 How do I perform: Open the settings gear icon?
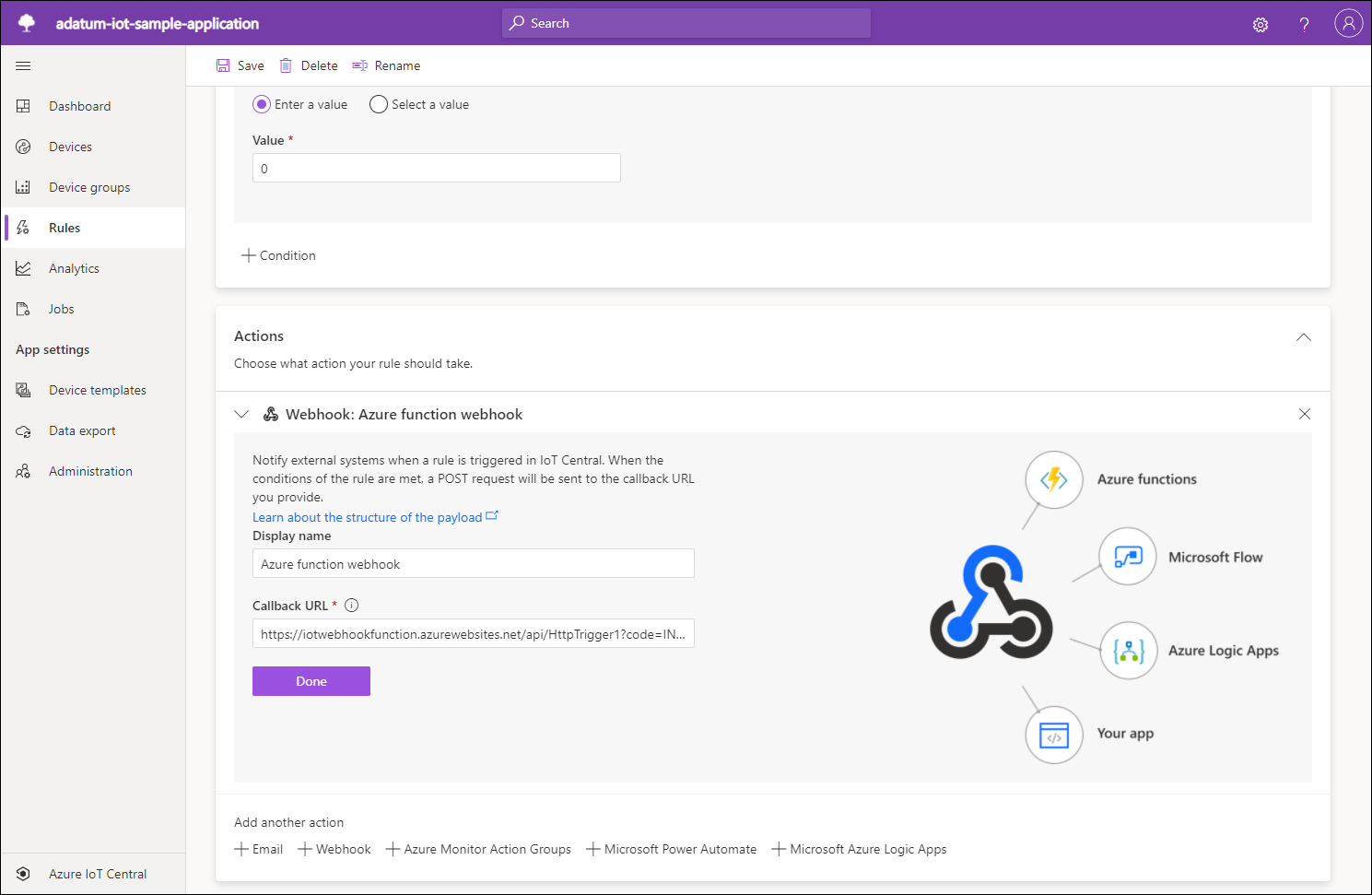(1261, 25)
